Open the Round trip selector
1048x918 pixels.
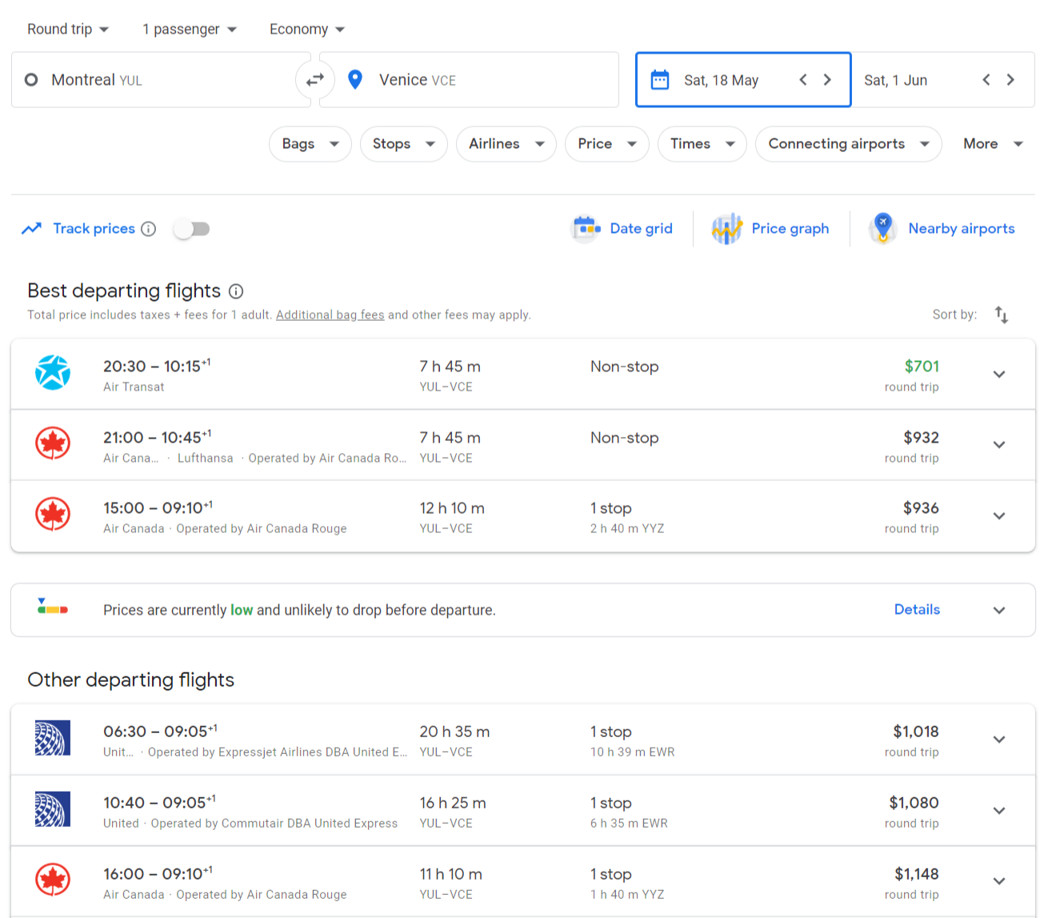tap(67, 29)
